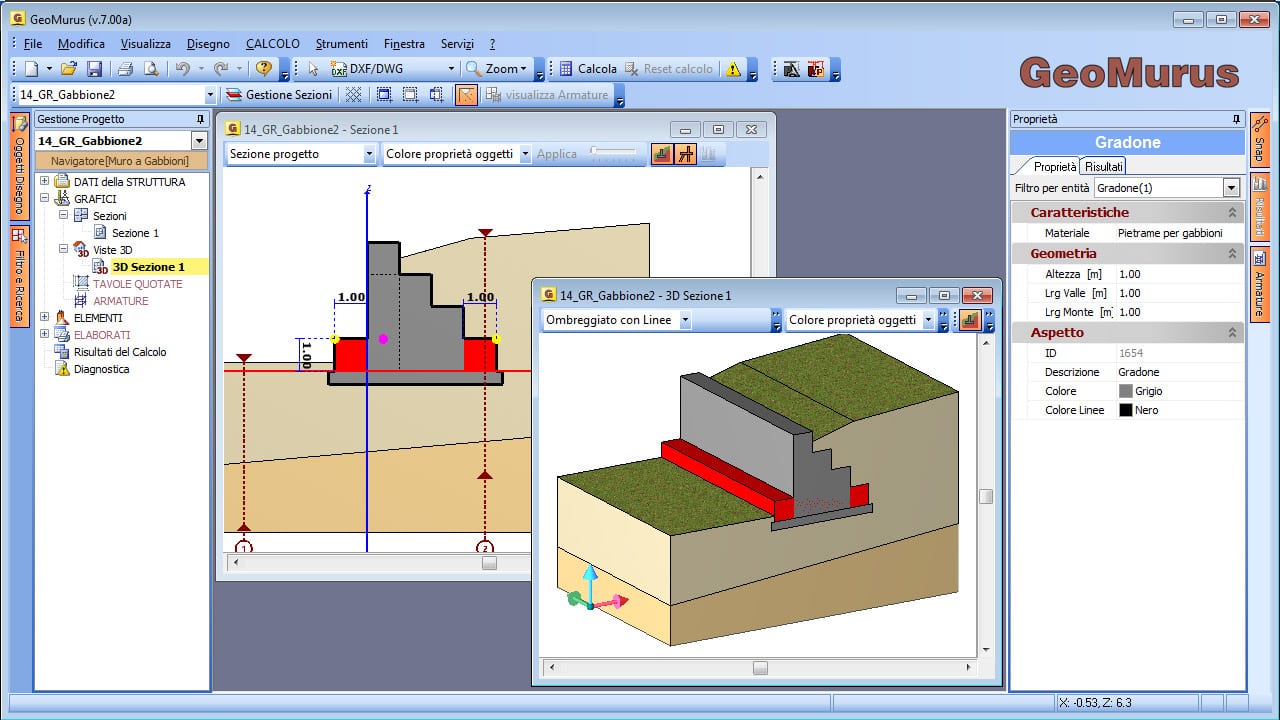Viewport: 1280px width, 720px height.
Task: Expand the ELEMENTI tree node
Action: click(44, 318)
